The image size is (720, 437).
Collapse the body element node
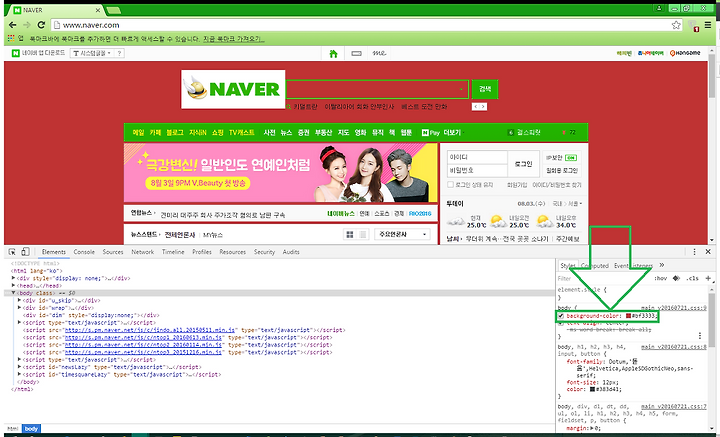[x=13, y=293]
